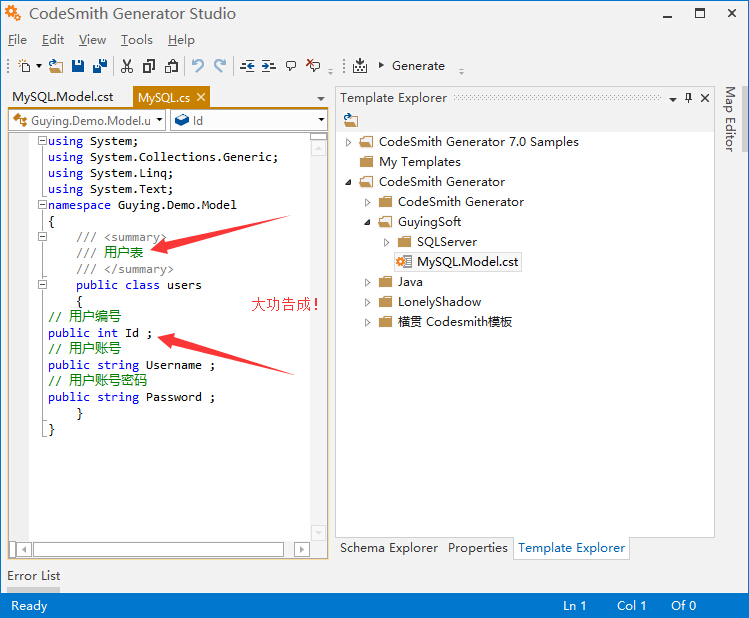Open the View menu

click(92, 40)
